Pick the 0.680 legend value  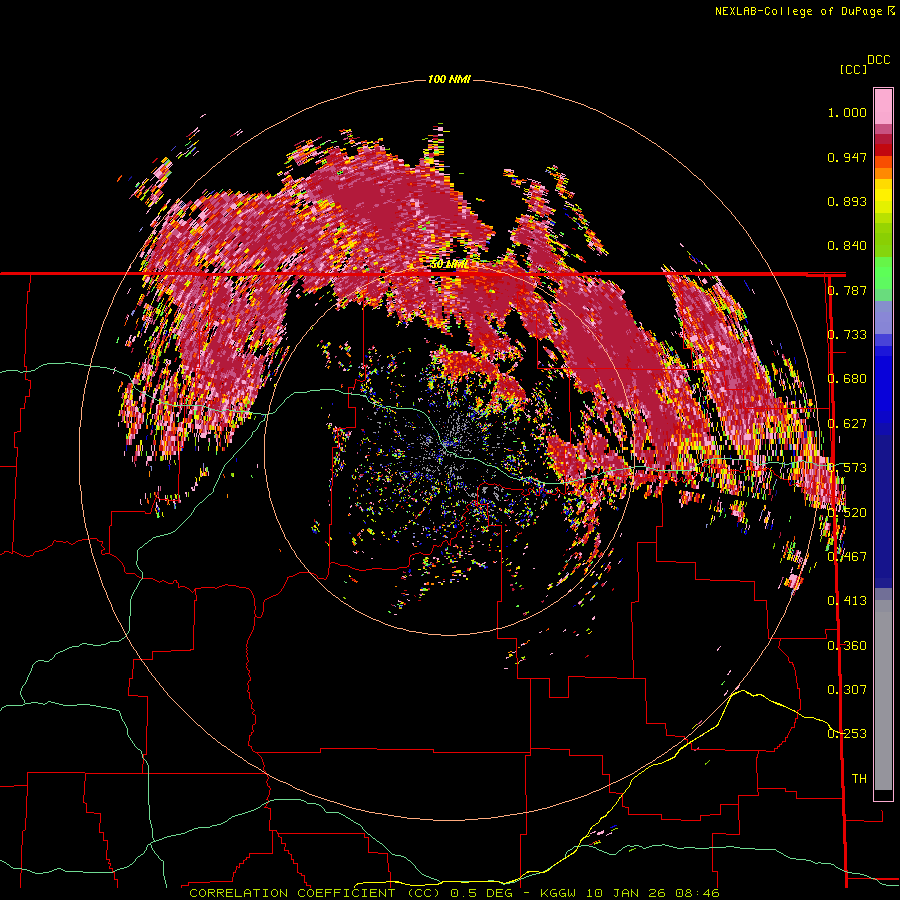pyautogui.click(x=847, y=379)
